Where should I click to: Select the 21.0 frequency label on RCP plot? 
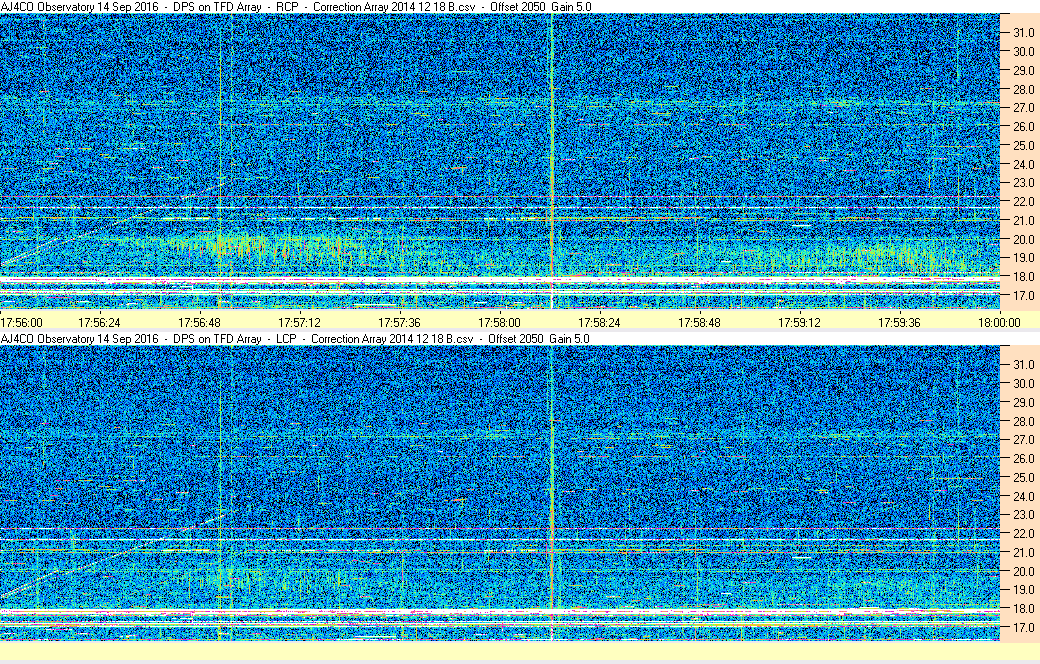click(1023, 220)
